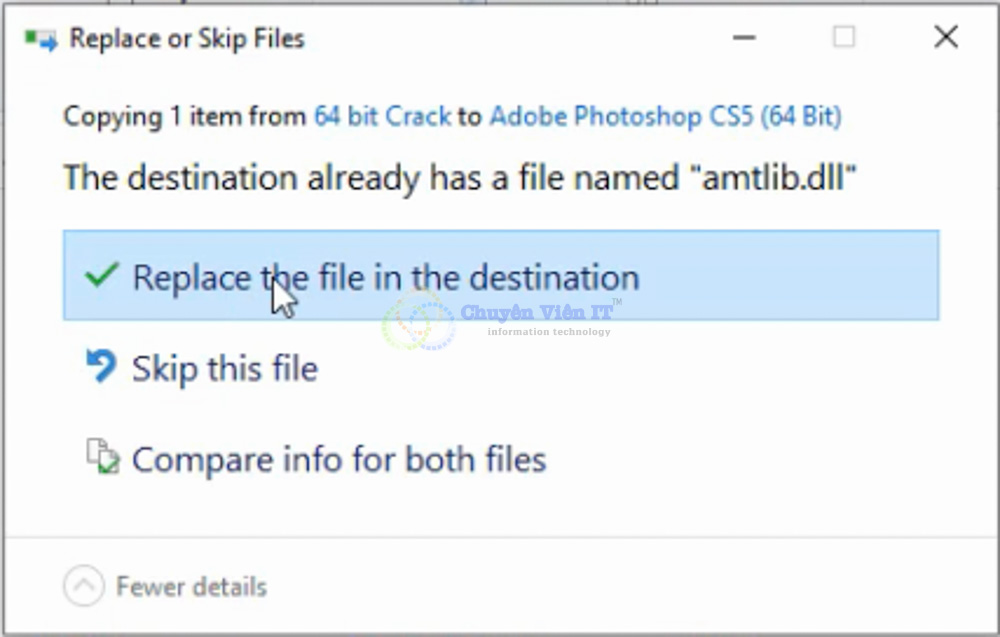Click the highlighted blue selection bar
The image size is (1000, 637).
click(500, 277)
